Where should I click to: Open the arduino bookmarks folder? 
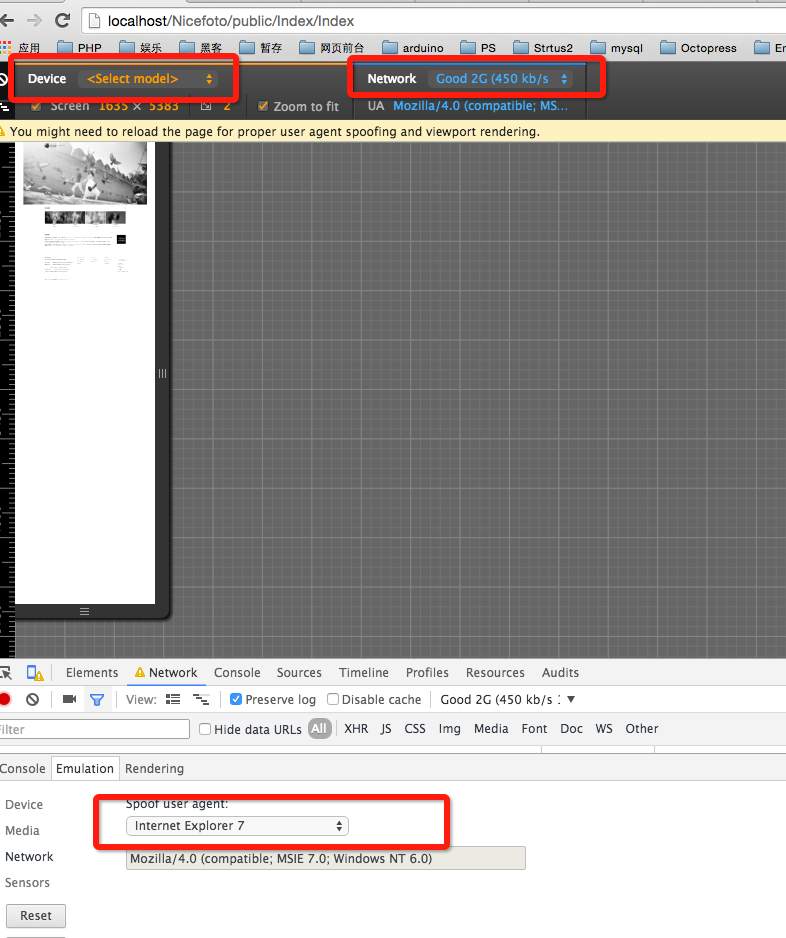coord(412,48)
